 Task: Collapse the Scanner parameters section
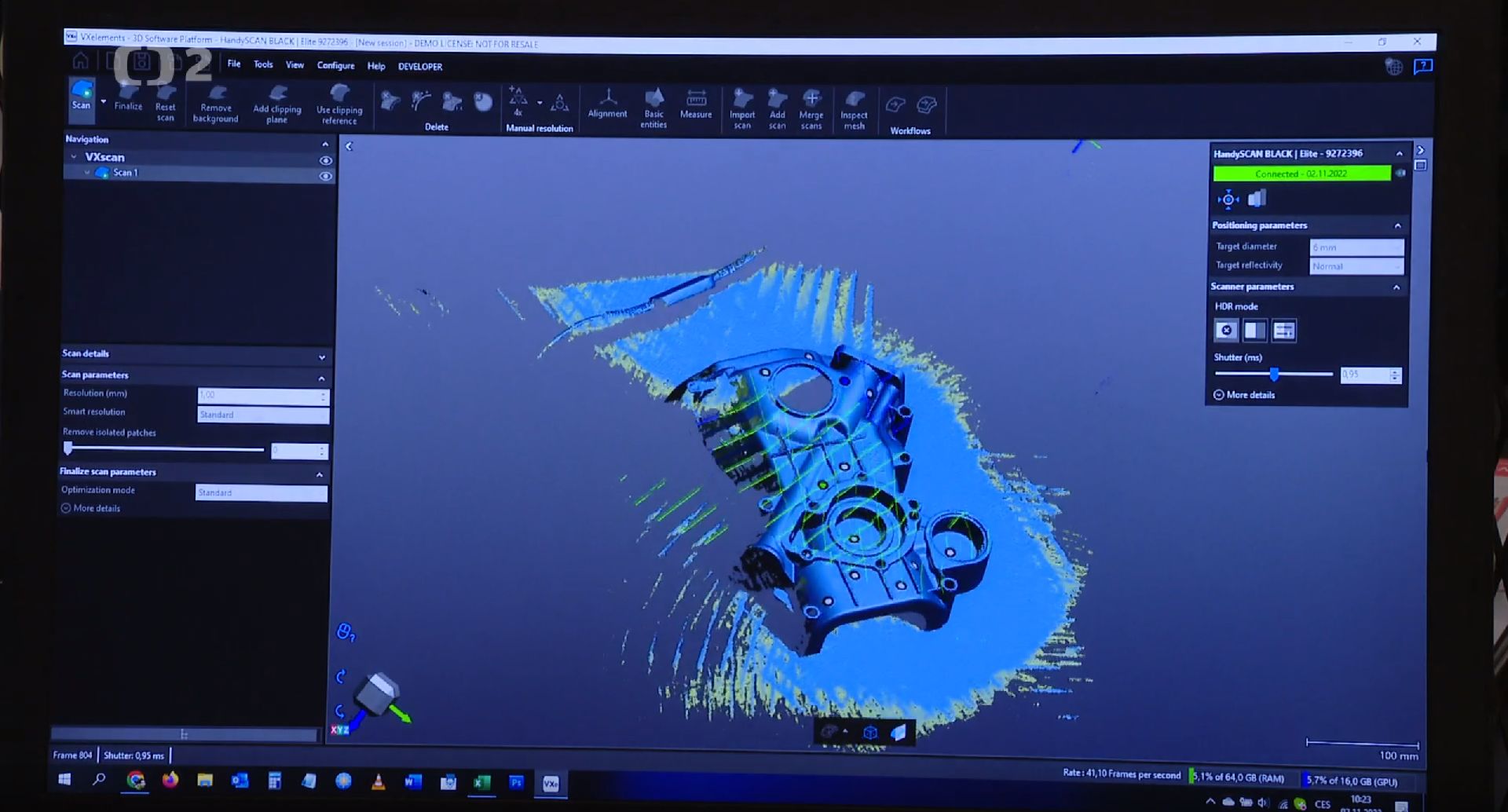click(1396, 287)
